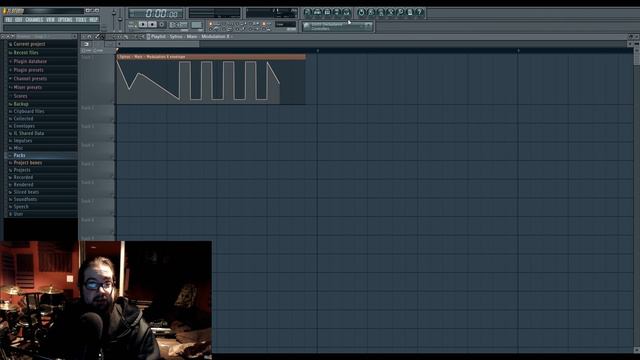Open the IL Shared Data folder

point(41,133)
